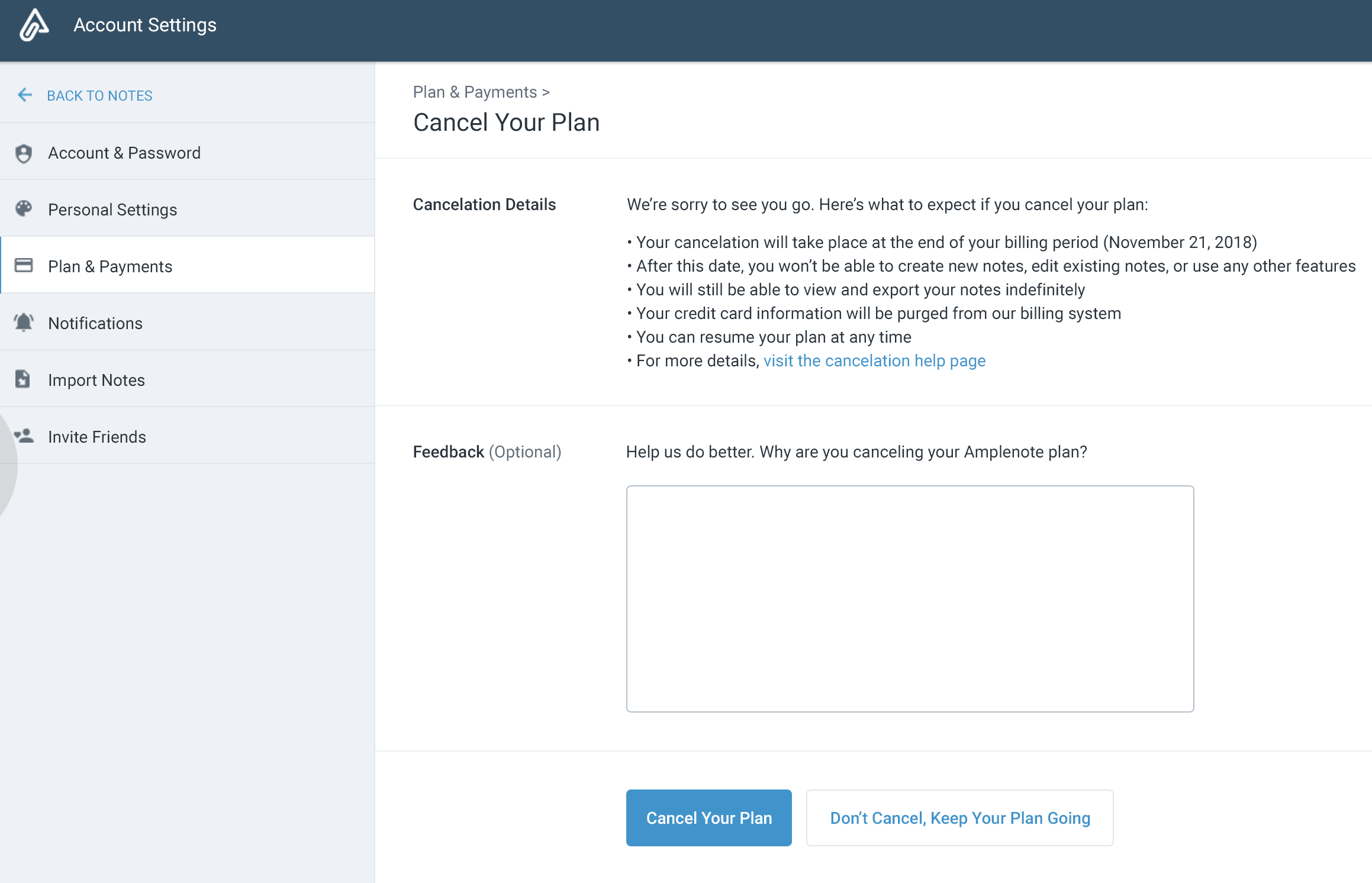Select Plan & Payments menu item
1372x883 pixels.
[x=110, y=266]
